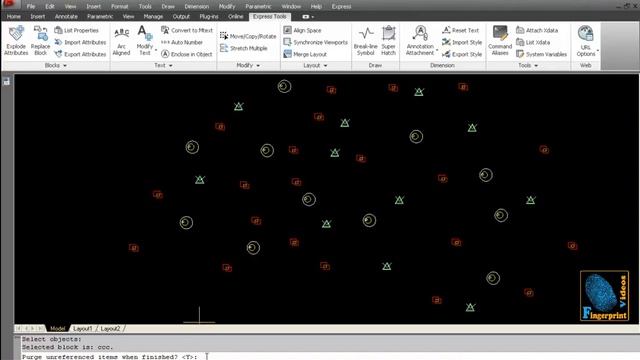Open the Dimension menu

197,7
